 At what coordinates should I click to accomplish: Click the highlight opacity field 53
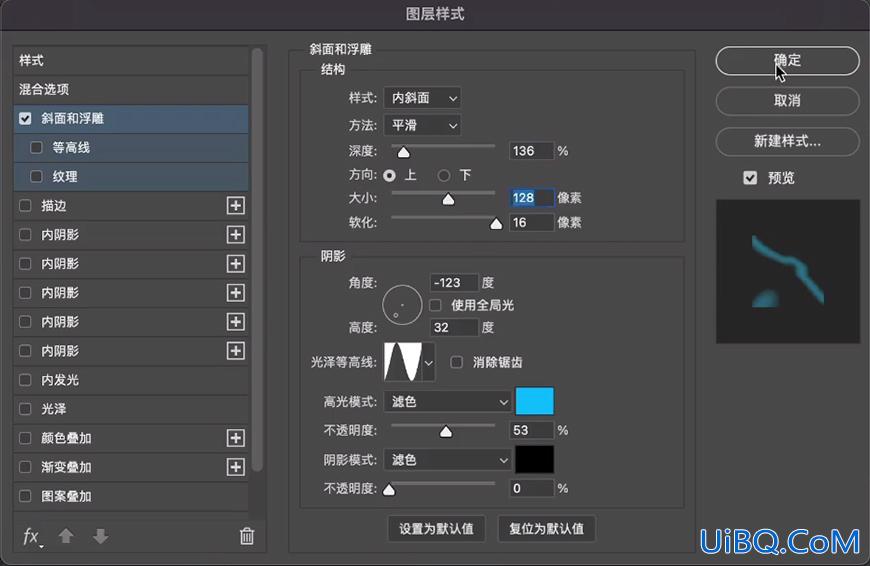click(532, 431)
